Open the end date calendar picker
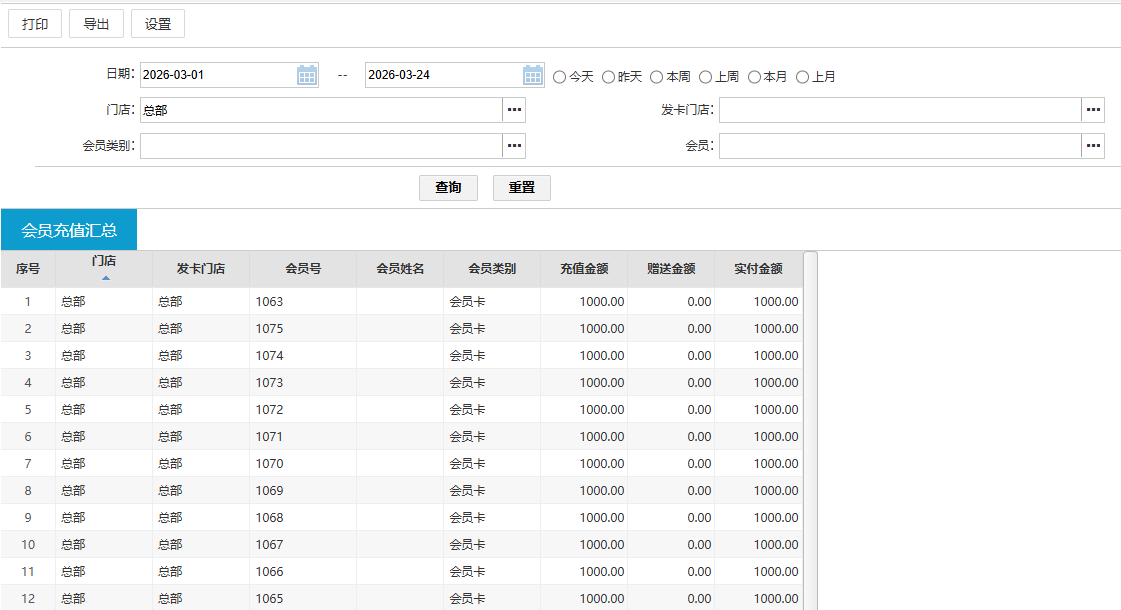This screenshot has width=1121, height=610. tap(533, 75)
